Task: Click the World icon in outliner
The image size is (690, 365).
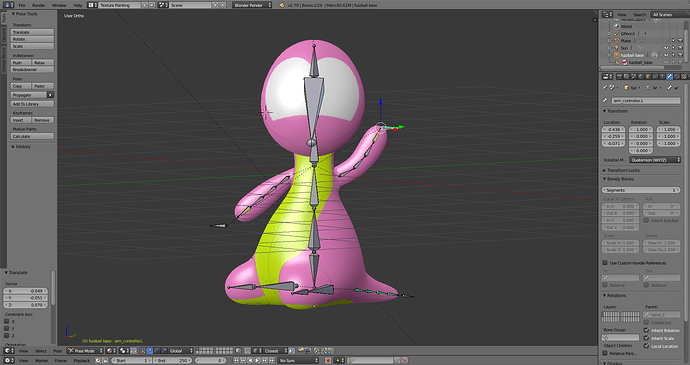Action: tap(617, 26)
